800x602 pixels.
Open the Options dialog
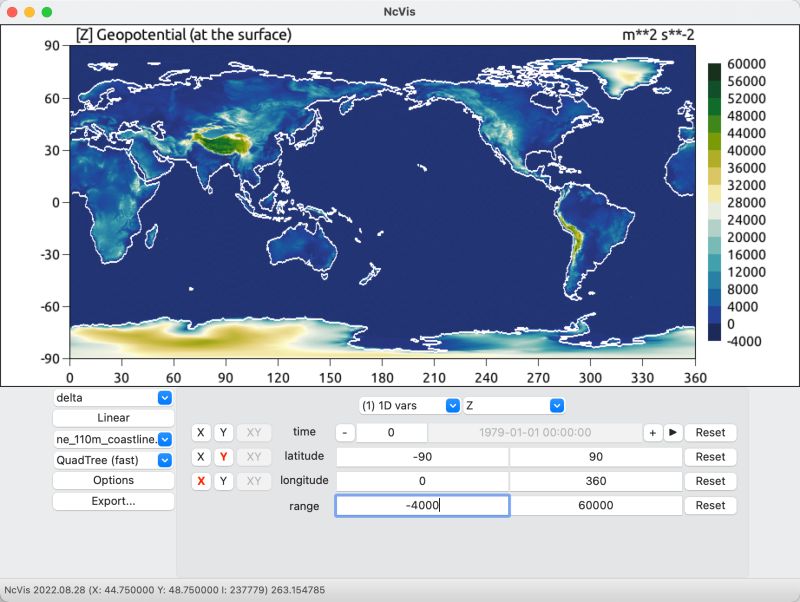click(x=112, y=479)
